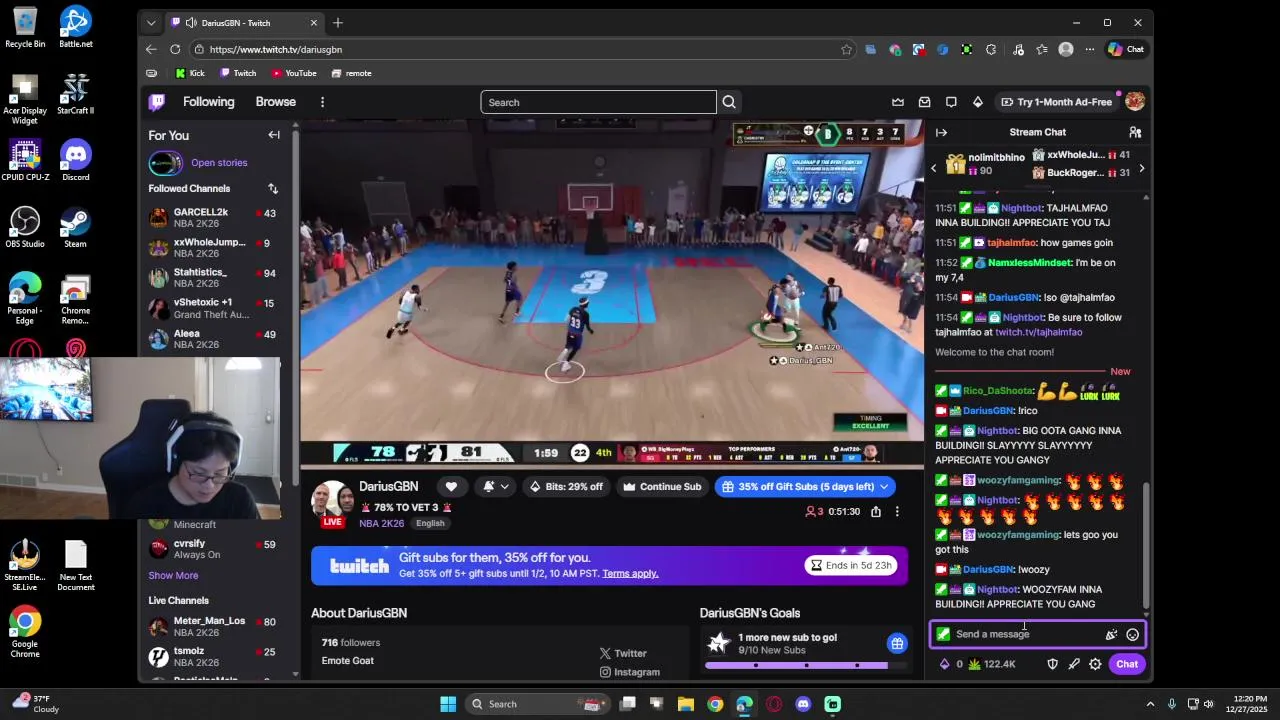Open the Windows Start button
The height and width of the screenshot is (720, 1280).
click(x=448, y=704)
